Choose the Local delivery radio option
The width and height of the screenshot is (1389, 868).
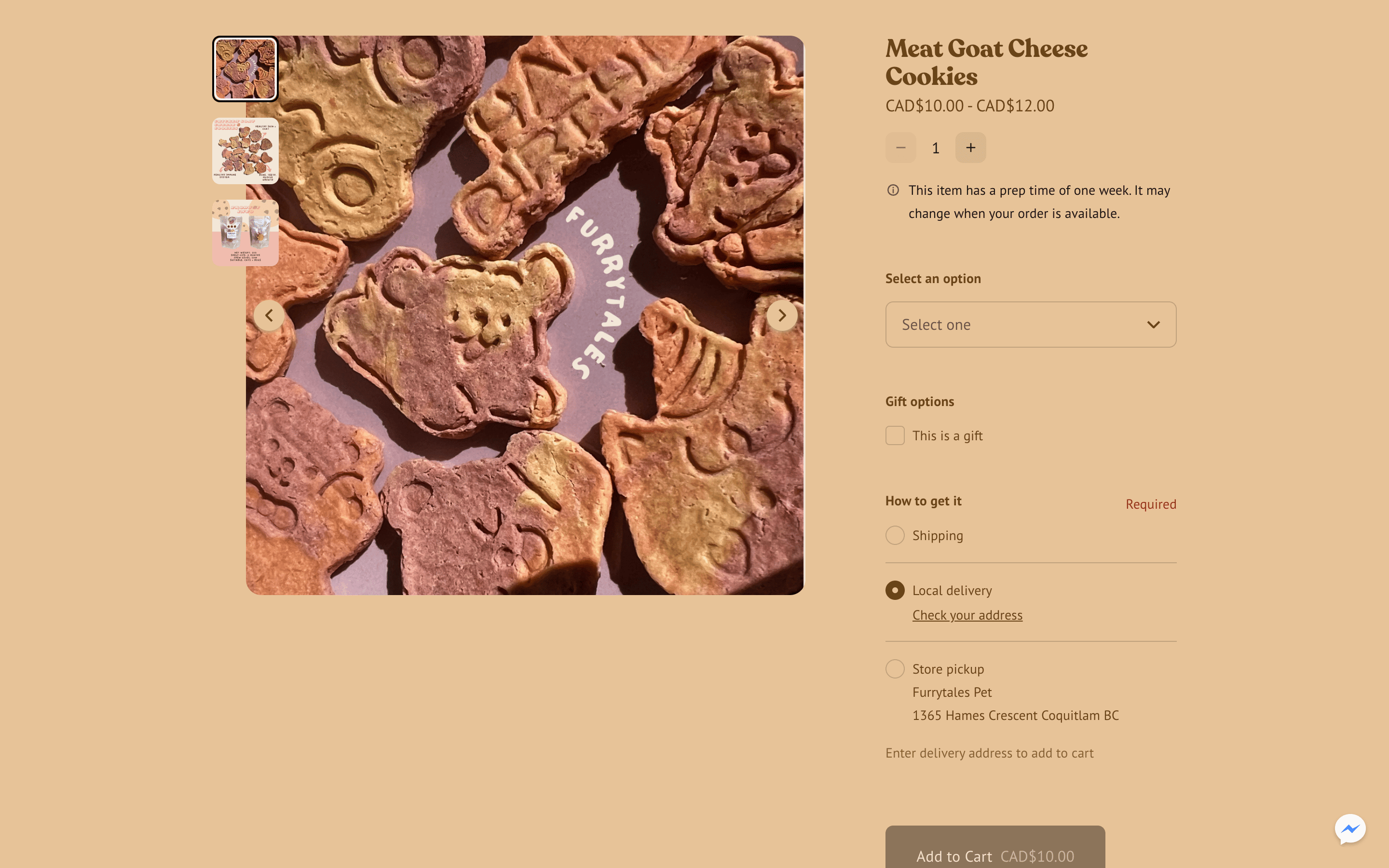coord(895,590)
